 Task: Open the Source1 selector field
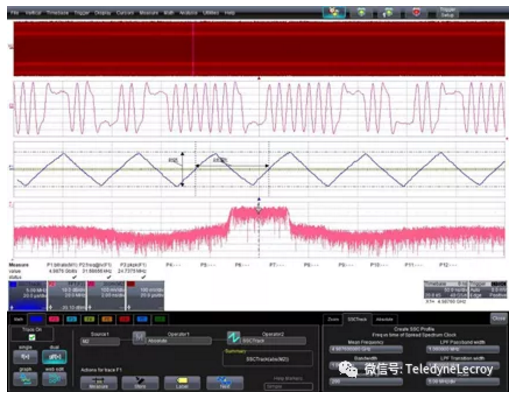[100, 341]
